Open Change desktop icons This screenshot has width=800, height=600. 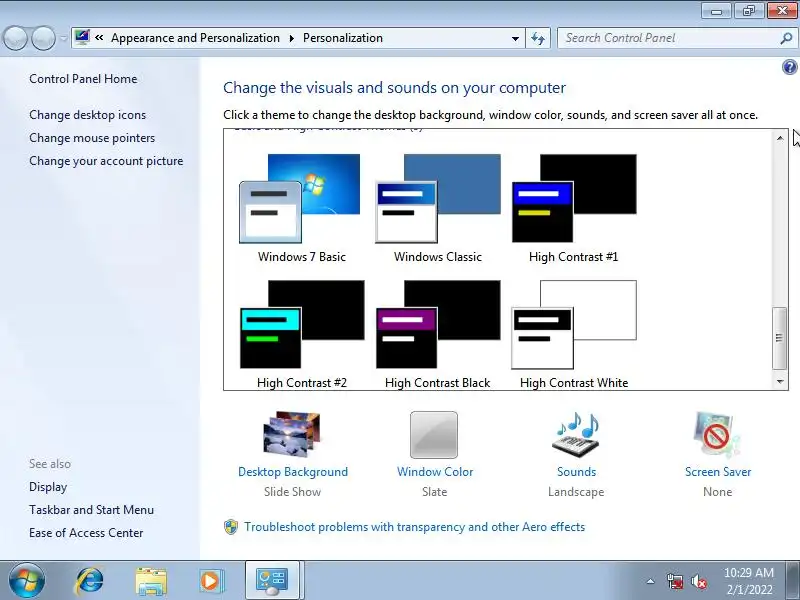(x=87, y=115)
